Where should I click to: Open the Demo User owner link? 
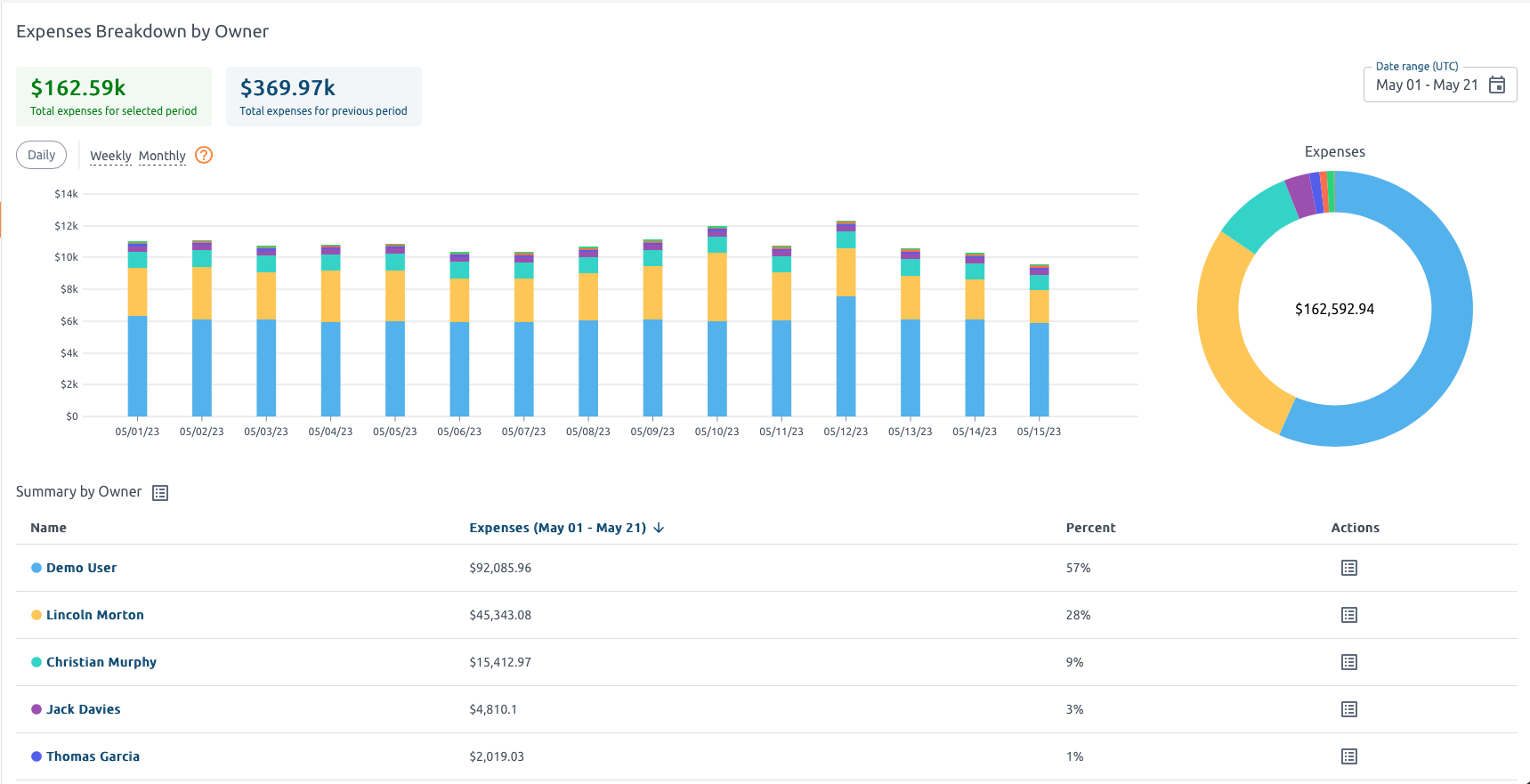tap(81, 568)
